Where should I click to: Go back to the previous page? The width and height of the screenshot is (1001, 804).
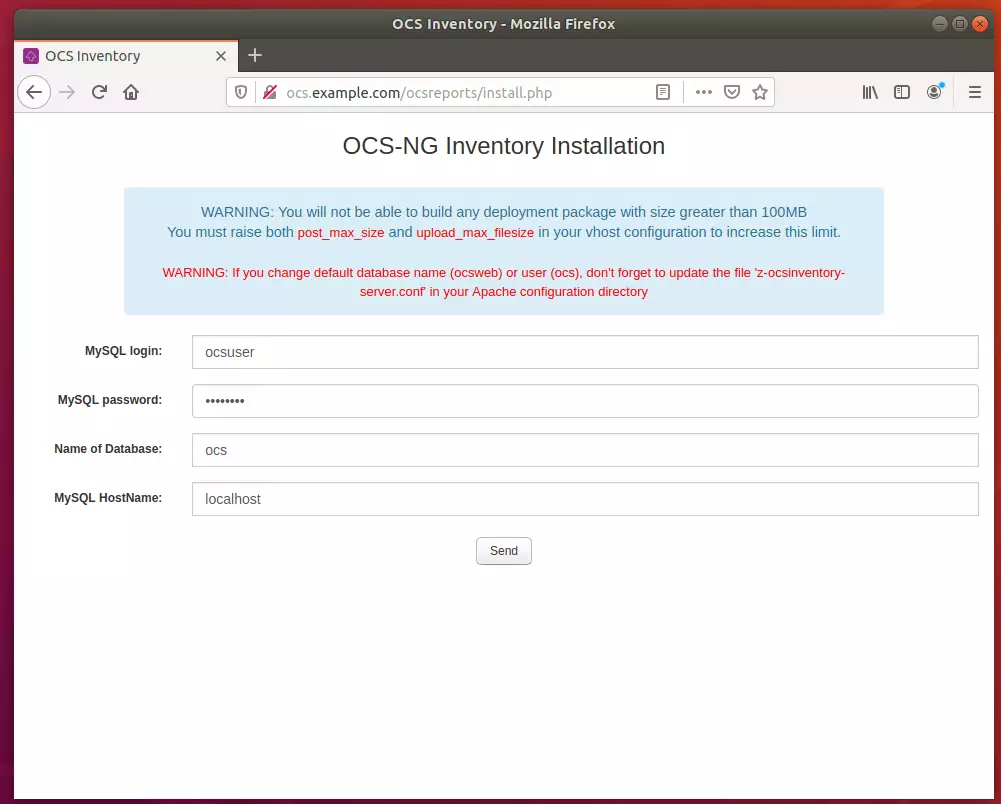click(34, 93)
